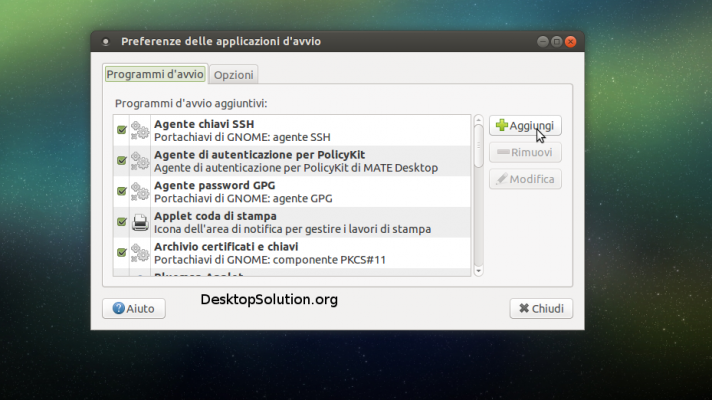712x400 pixels.
Task: Click the scrollbar up arrow in the list
Action: coord(478,122)
